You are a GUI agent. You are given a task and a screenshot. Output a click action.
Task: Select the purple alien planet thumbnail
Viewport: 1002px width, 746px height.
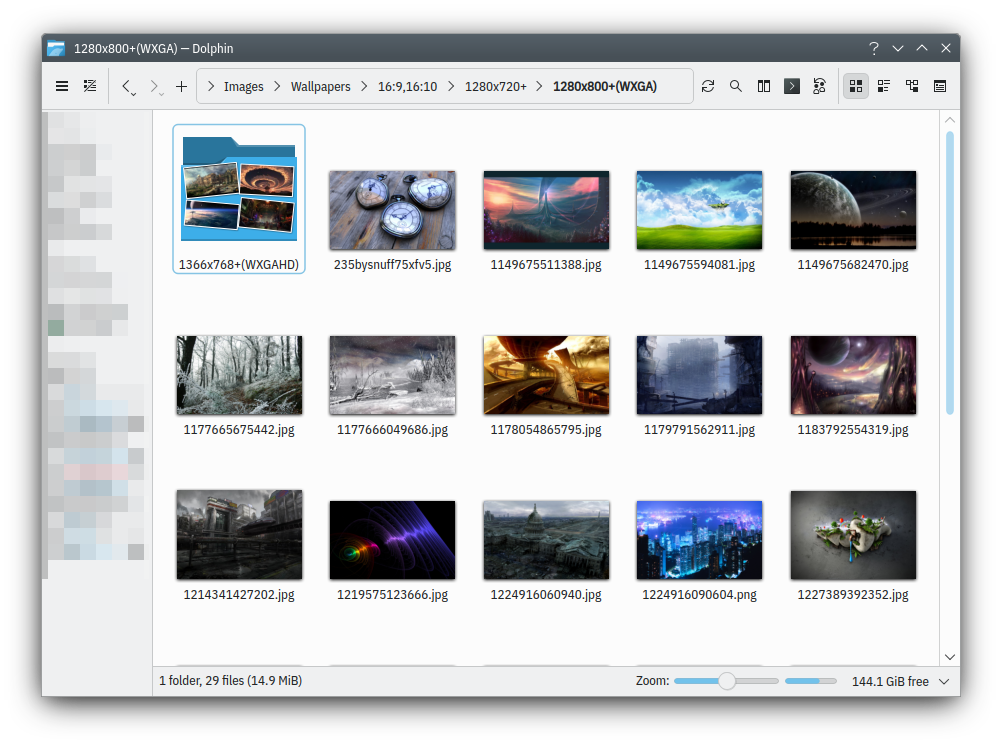click(853, 375)
